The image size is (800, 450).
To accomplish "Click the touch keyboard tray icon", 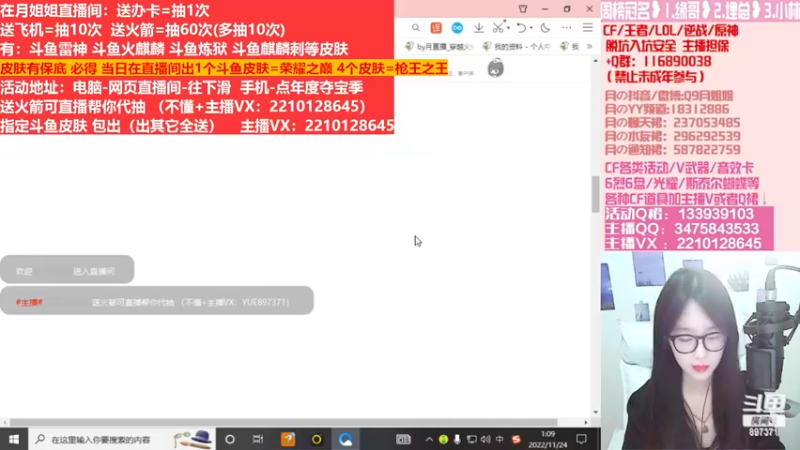I will [403, 439].
